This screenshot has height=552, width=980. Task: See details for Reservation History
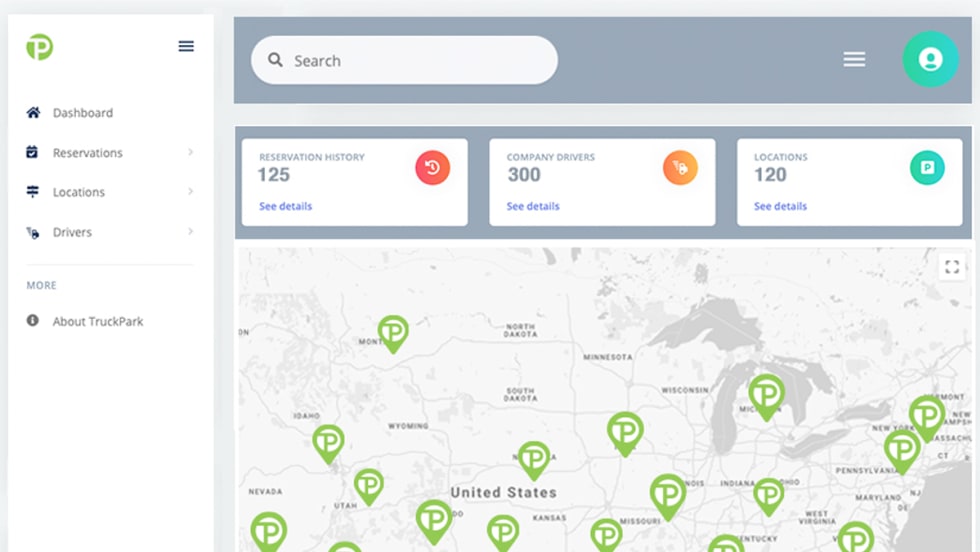(x=285, y=206)
